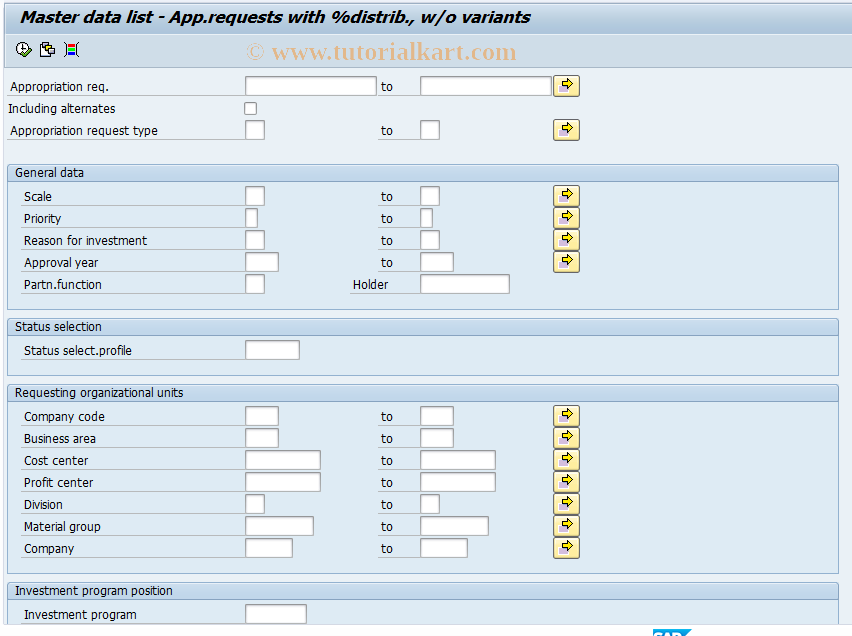852x636 pixels.
Task: Open multiple selection for Division
Action: [566, 504]
